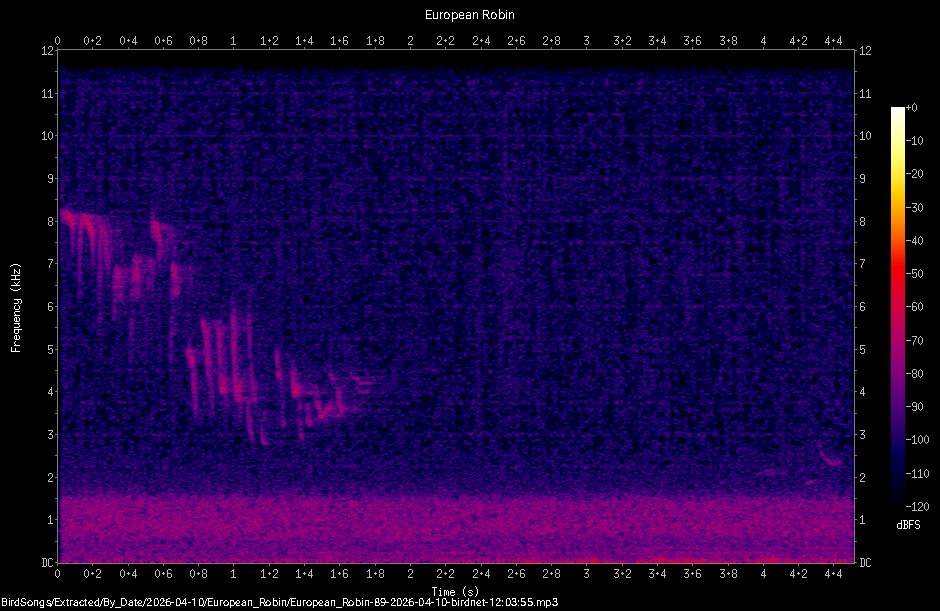
Task: Click the 12 kHz label top left
Action: click(x=47, y=52)
